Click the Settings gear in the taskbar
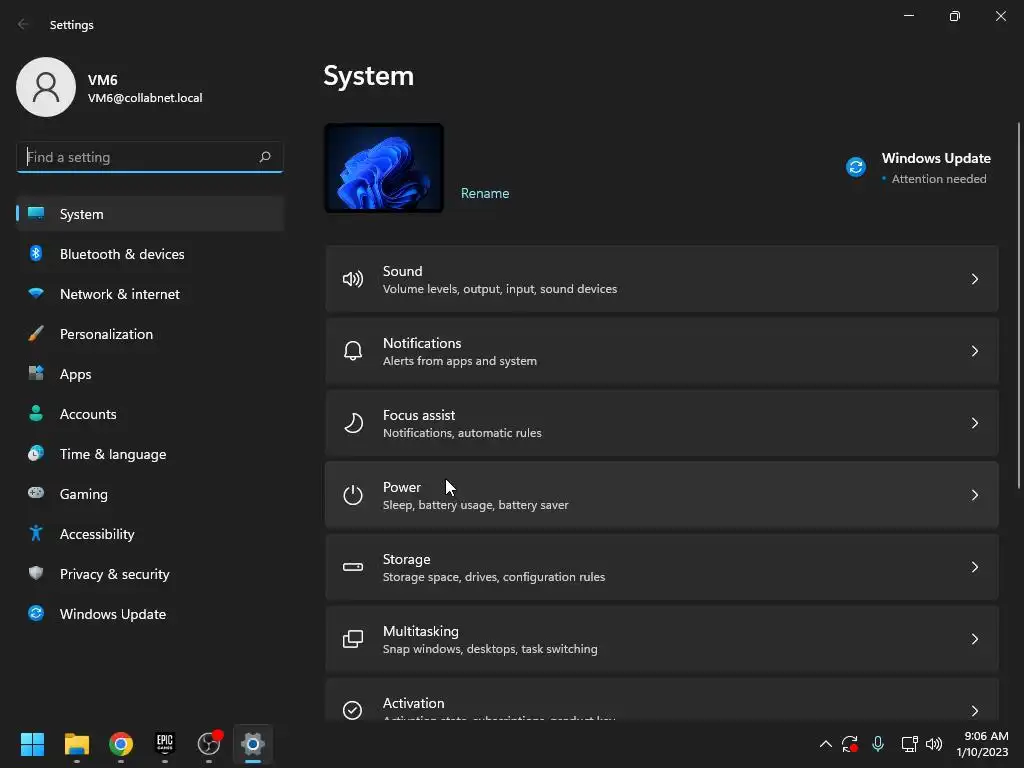The image size is (1024, 768). click(x=253, y=744)
